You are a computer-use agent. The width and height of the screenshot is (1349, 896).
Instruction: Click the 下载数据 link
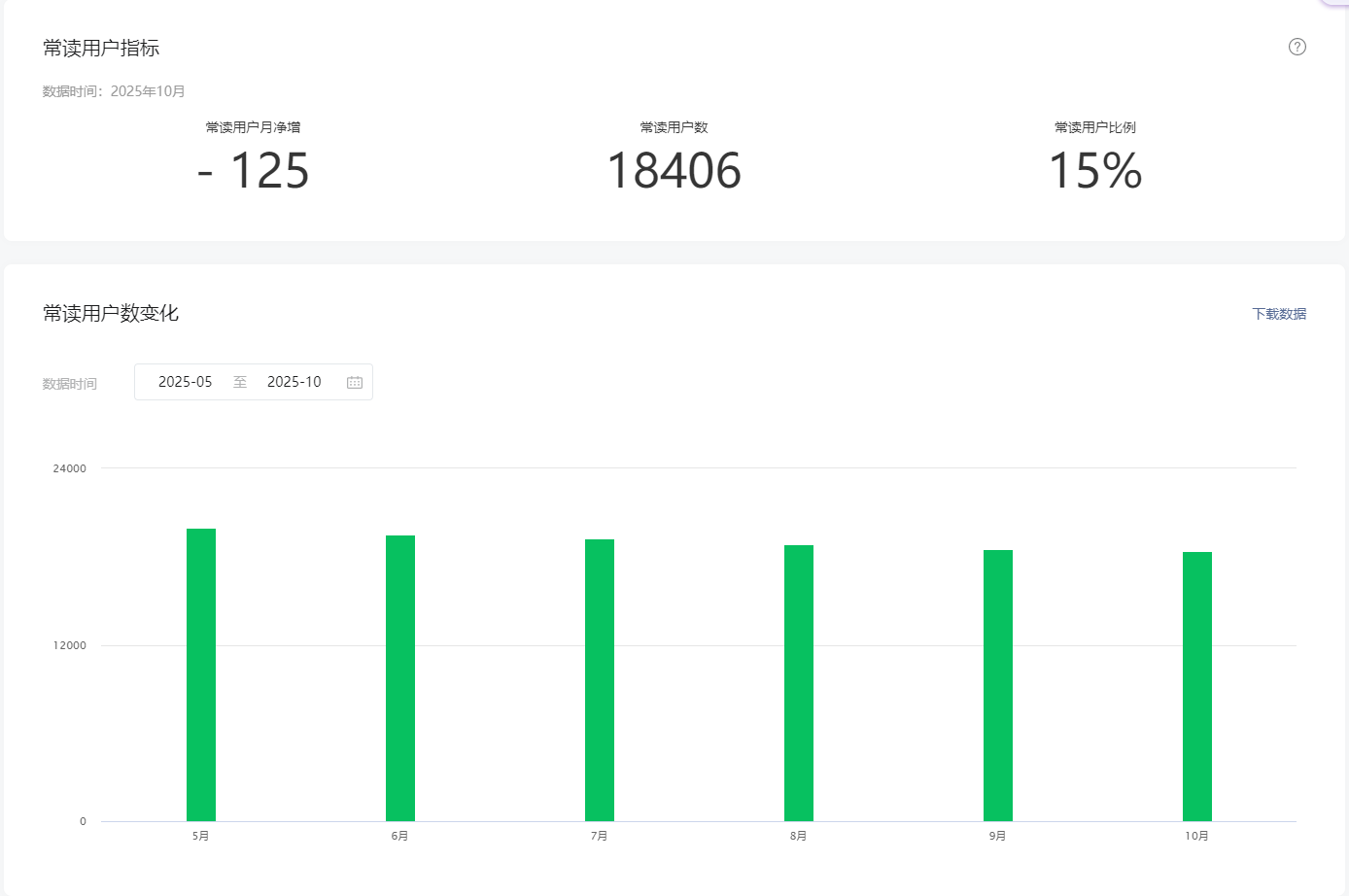[1279, 314]
